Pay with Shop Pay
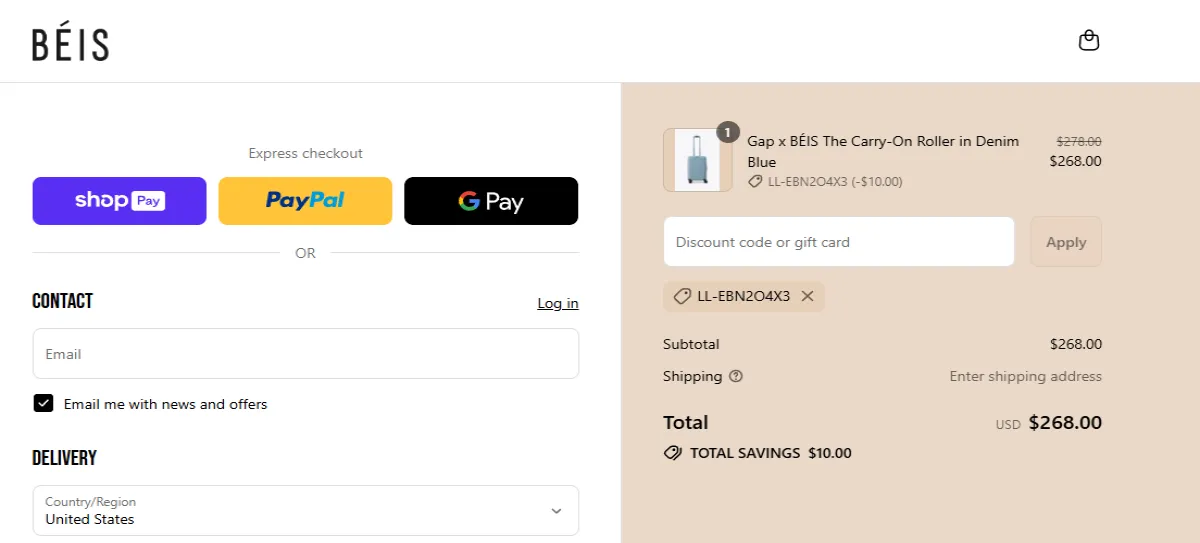This screenshot has height=543, width=1200. (x=120, y=201)
